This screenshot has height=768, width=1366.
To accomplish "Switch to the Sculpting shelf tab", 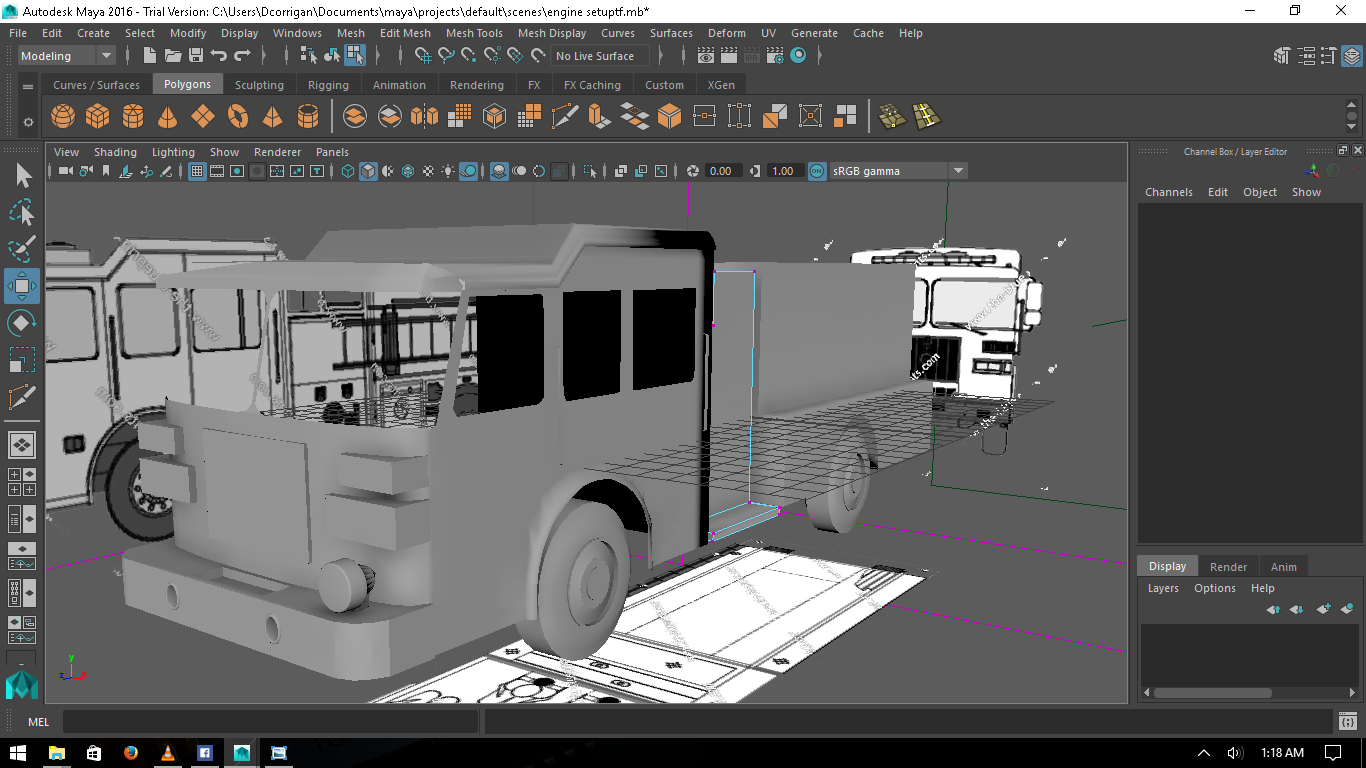I will point(259,85).
